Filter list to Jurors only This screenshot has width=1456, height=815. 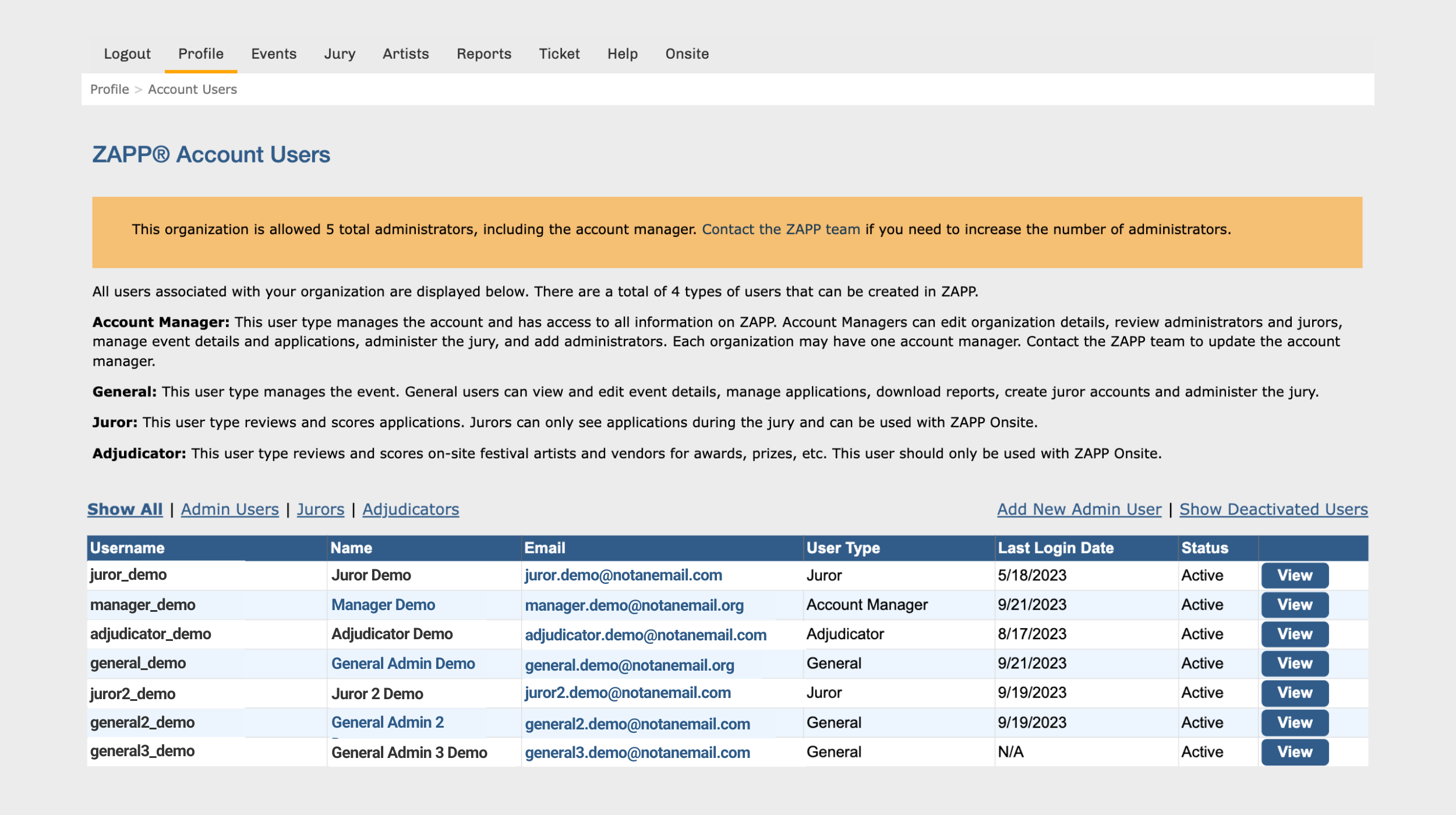(320, 509)
